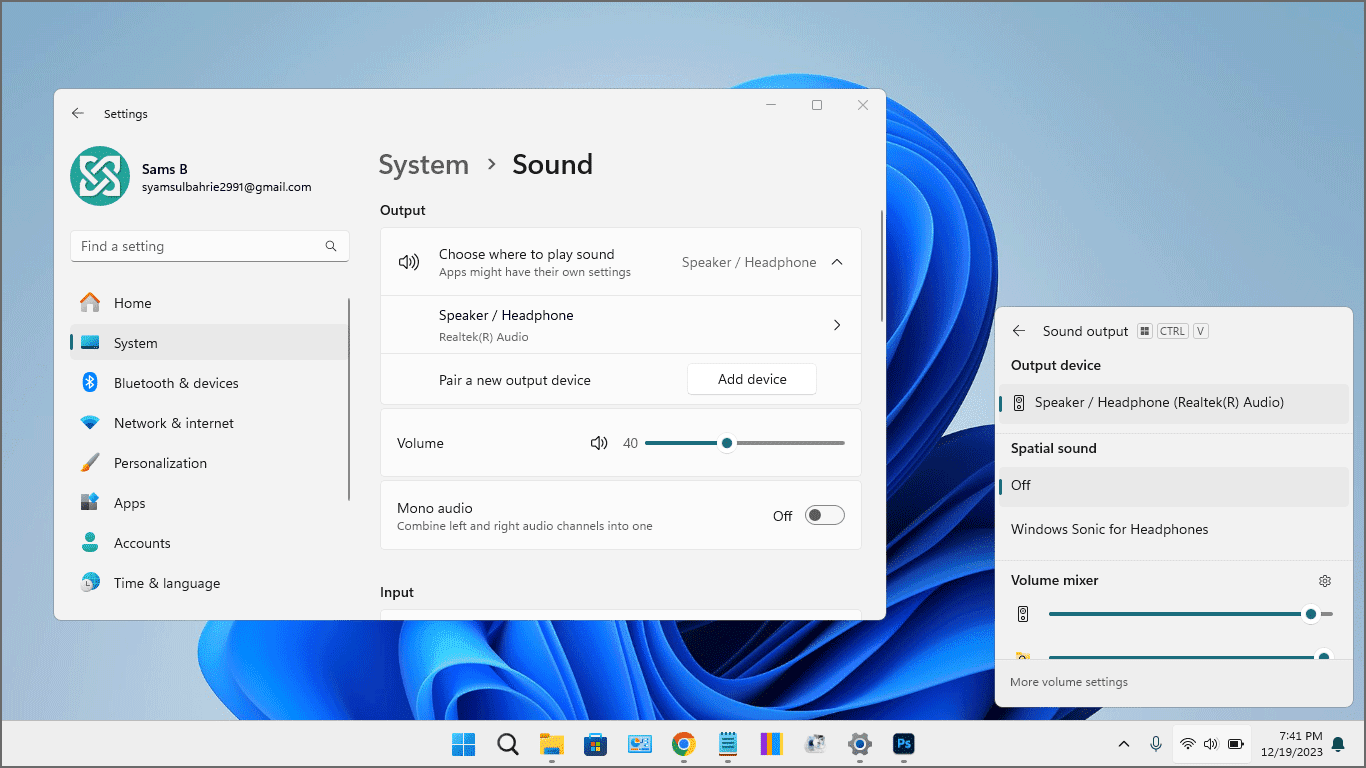This screenshot has height=768, width=1366.
Task: Click the microphone icon in system tray
Action: coord(1156,744)
